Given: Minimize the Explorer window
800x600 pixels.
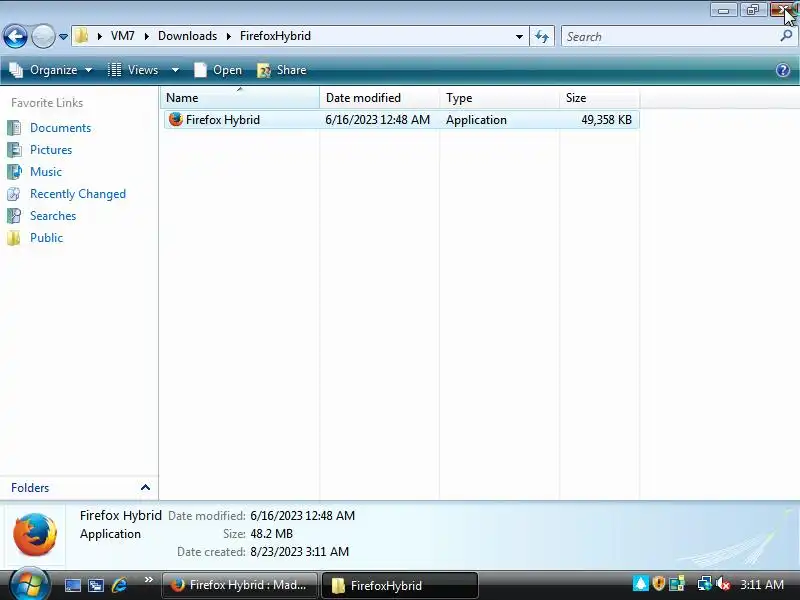Looking at the screenshot, I should [723, 10].
